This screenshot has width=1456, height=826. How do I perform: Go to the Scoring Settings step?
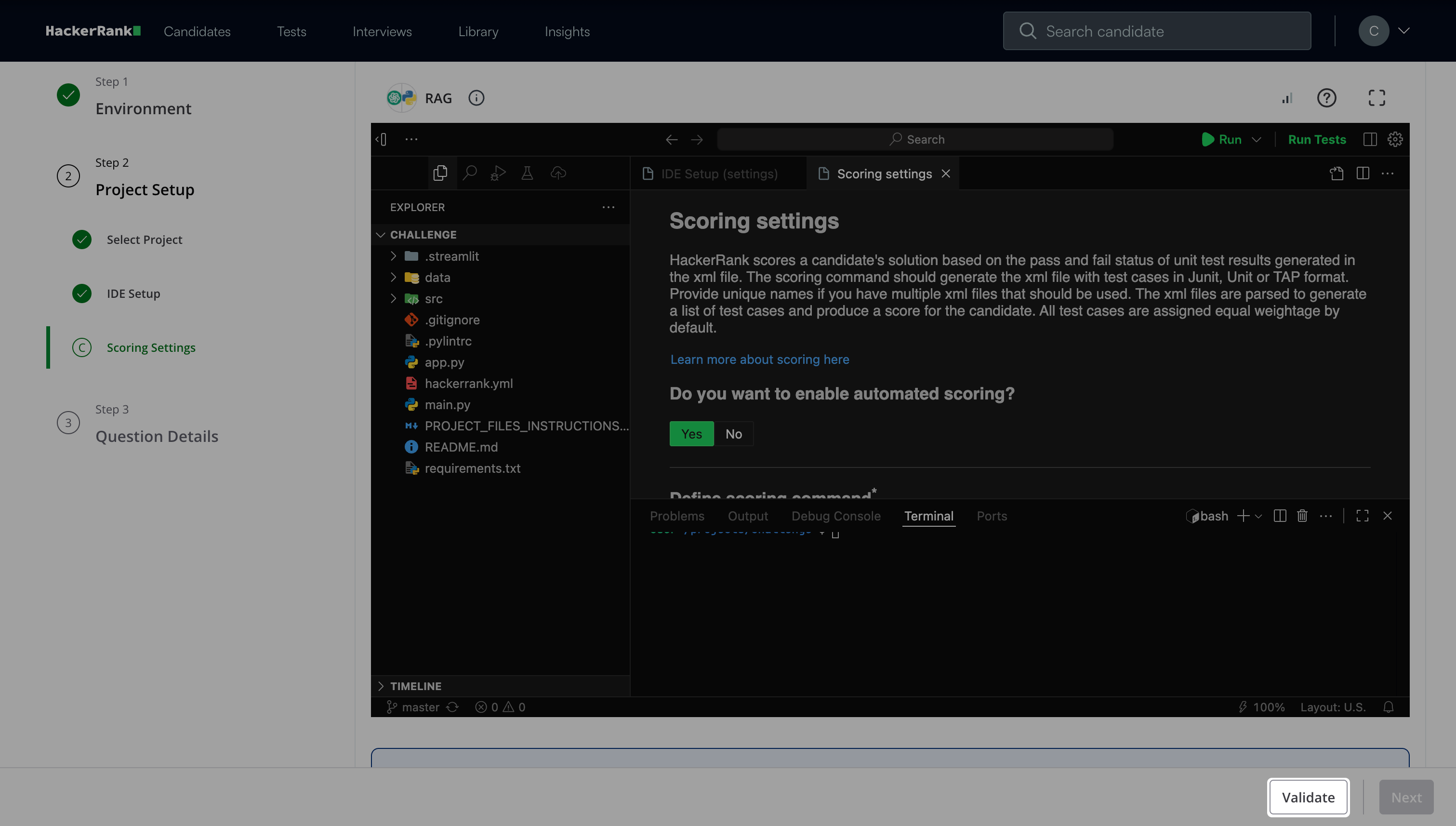coord(151,348)
